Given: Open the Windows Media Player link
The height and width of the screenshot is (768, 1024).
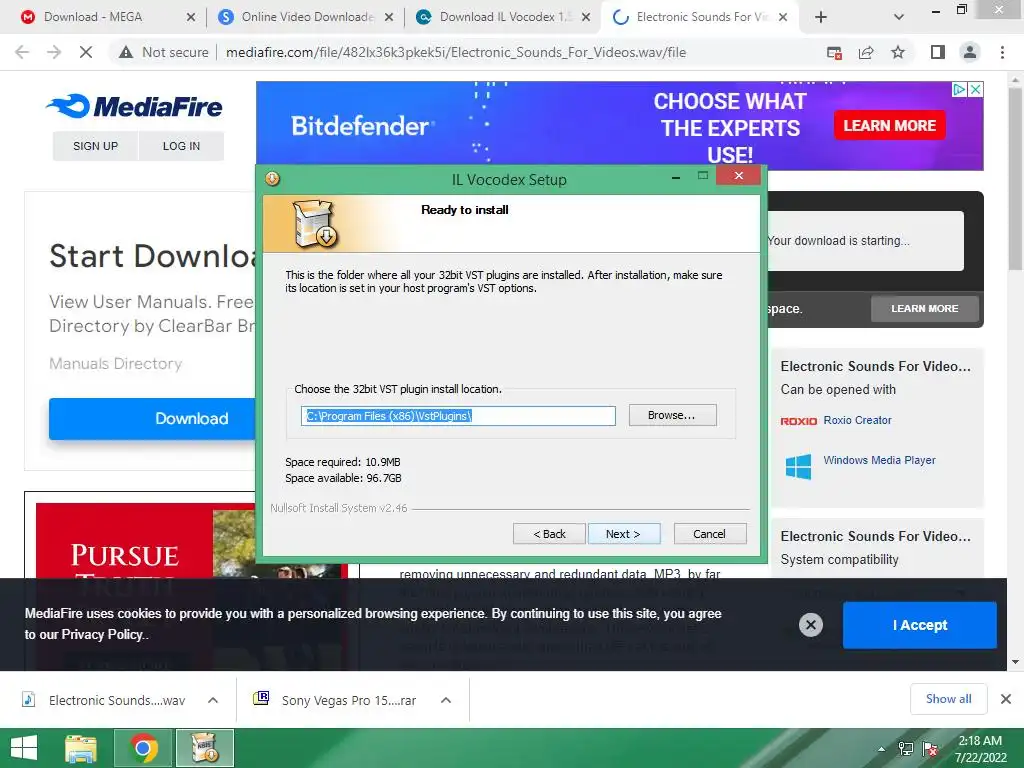Looking at the screenshot, I should 879,460.
